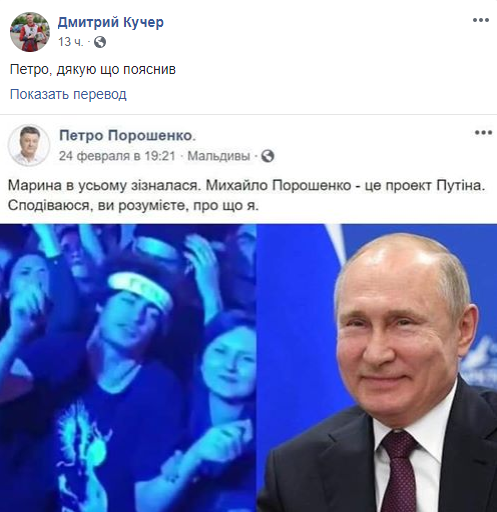The height and width of the screenshot is (512, 497).
Task: Click the globe privacy icon after Мальдивы
Action: [x=268, y=156]
